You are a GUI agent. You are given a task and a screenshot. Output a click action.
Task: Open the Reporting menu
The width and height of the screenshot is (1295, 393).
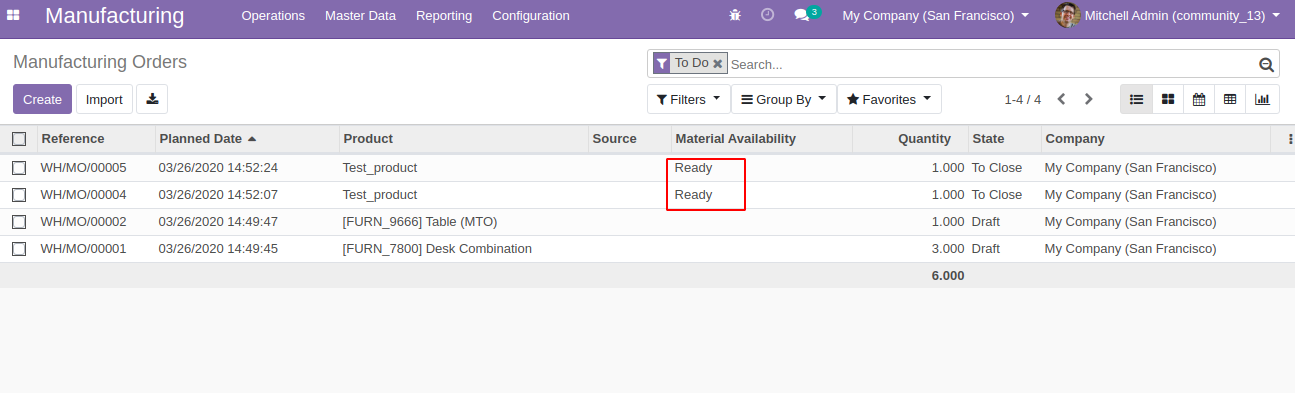[x=444, y=15]
